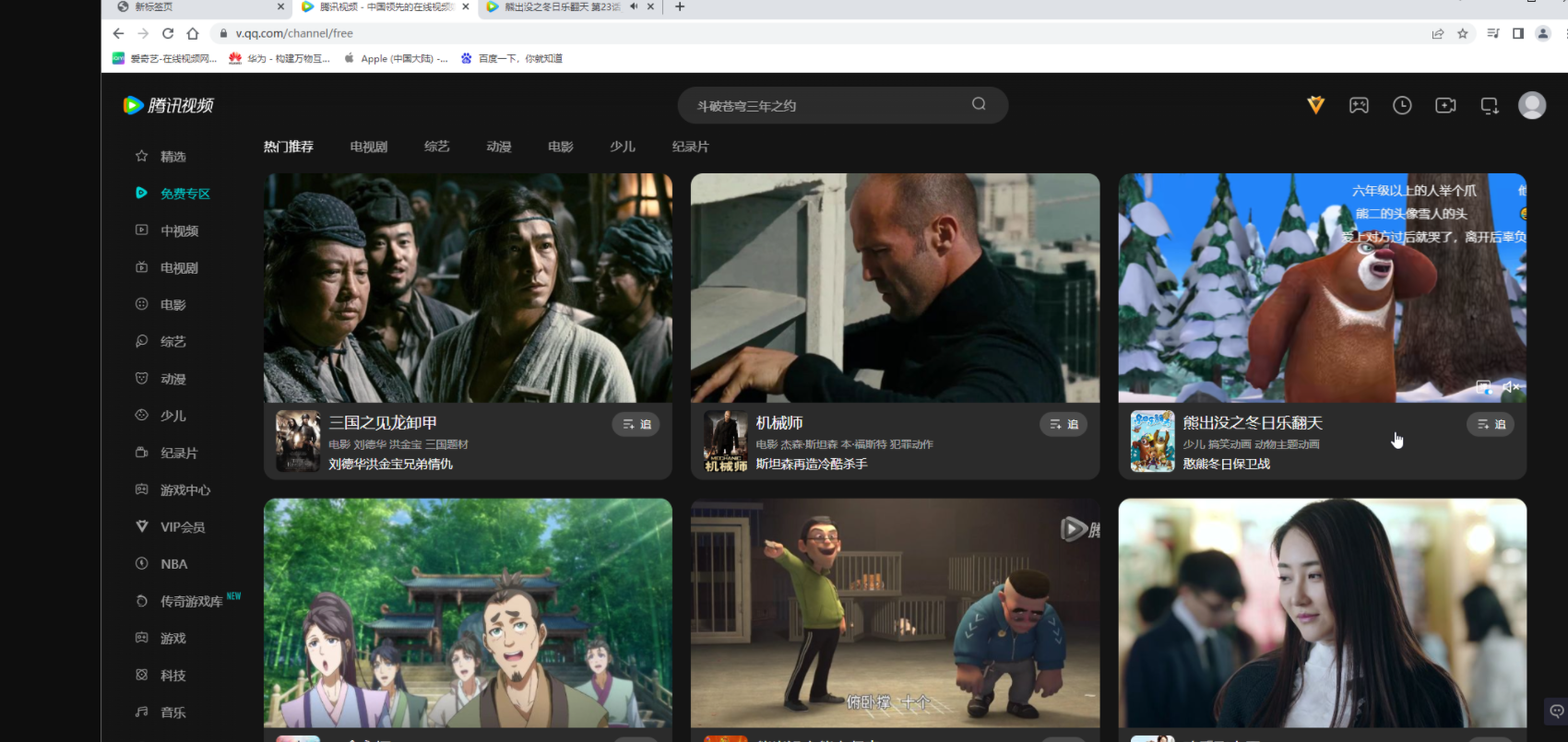This screenshot has height=742, width=1568.
Task: Toggle picture-in-picture on 熊出没 preview
Action: (1483, 387)
